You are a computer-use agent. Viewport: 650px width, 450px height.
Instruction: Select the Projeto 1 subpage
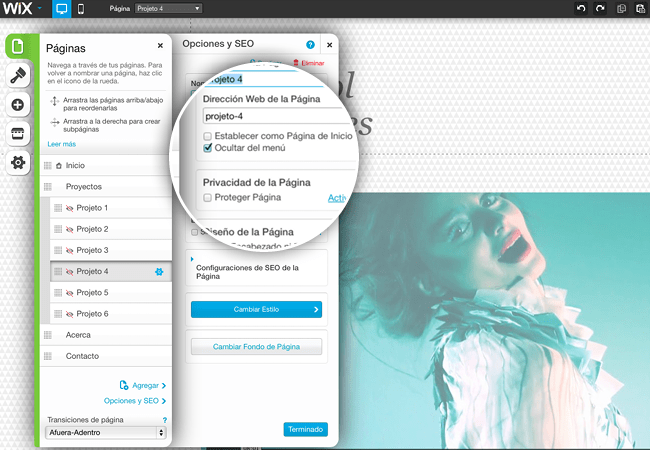pos(111,208)
